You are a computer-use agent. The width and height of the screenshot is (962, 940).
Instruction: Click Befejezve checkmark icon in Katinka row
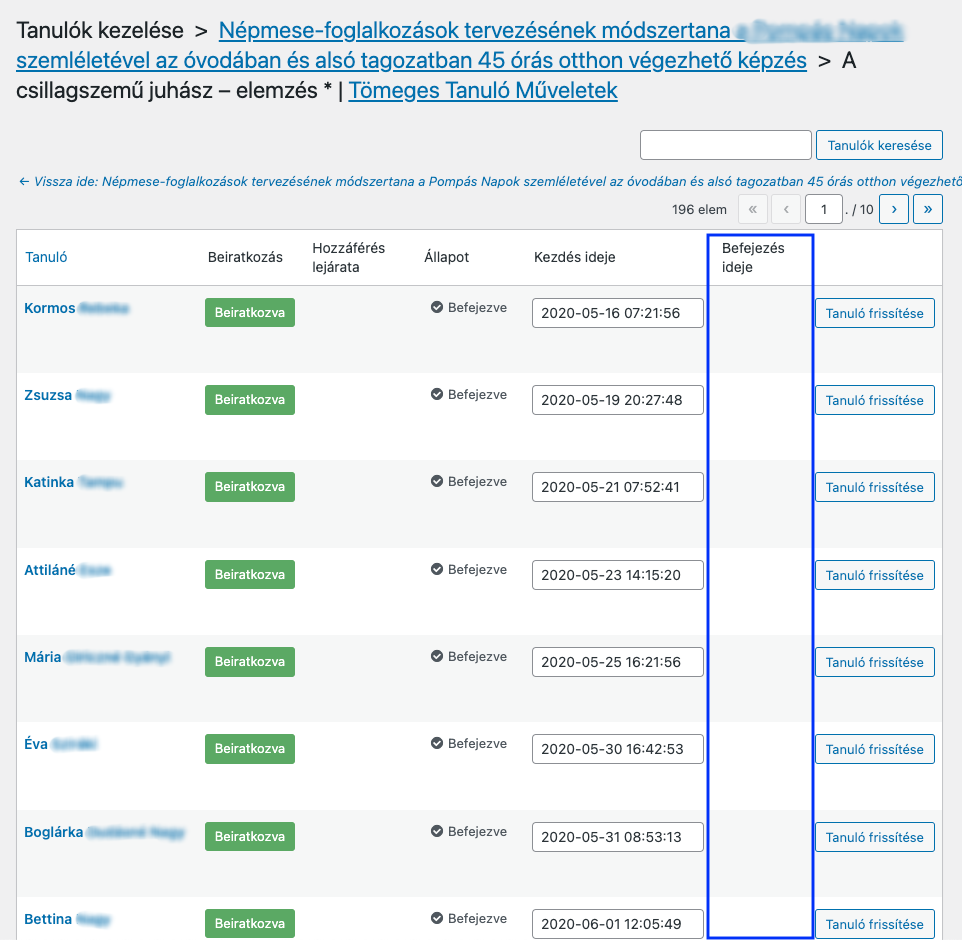[437, 482]
